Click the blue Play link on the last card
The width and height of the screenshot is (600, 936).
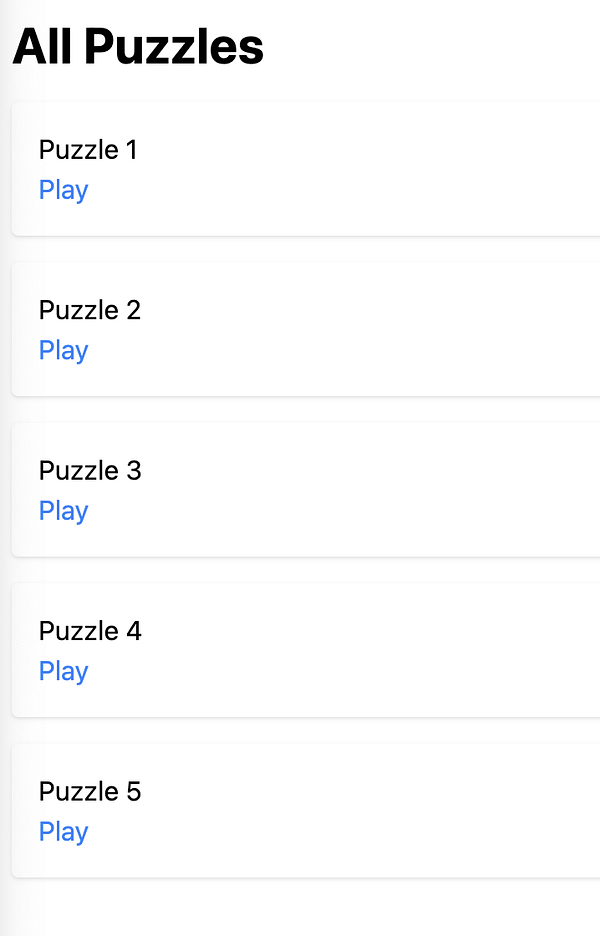pyautogui.click(x=63, y=831)
